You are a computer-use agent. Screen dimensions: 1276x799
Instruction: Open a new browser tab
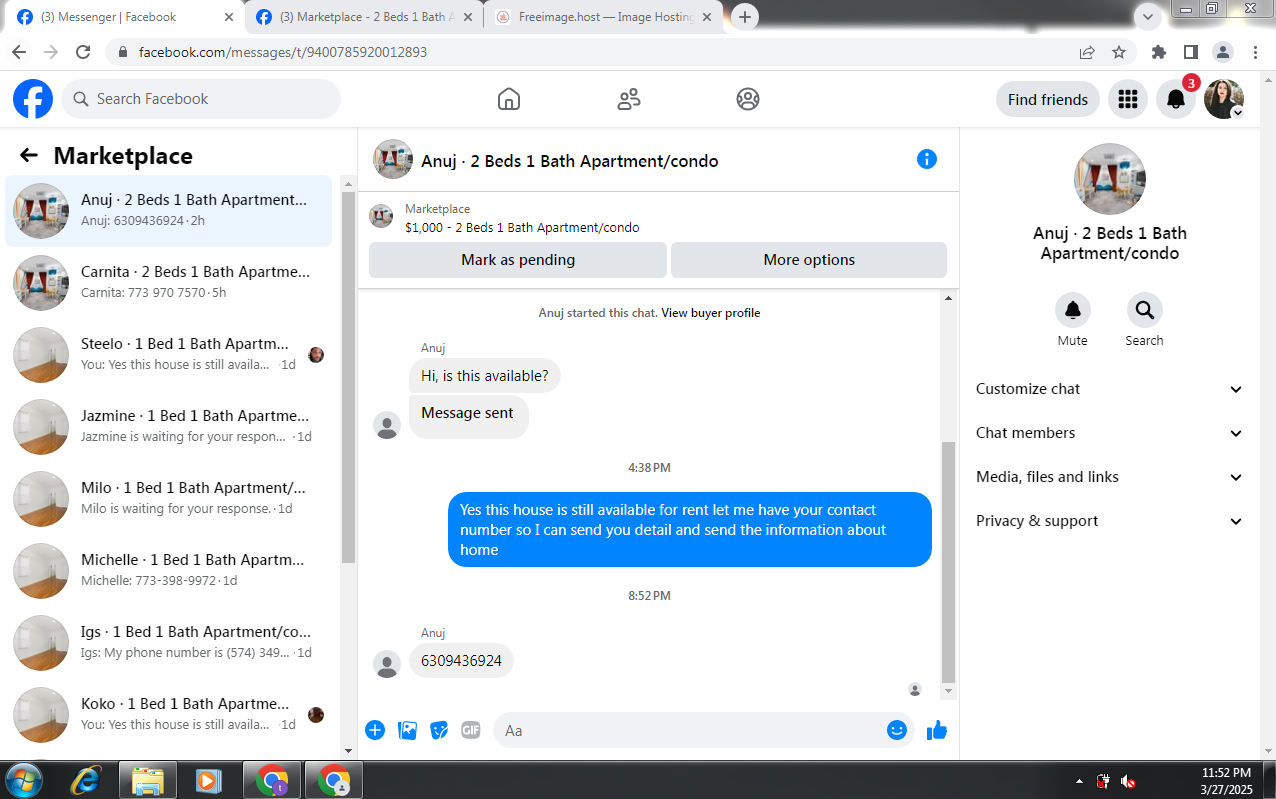tap(745, 17)
